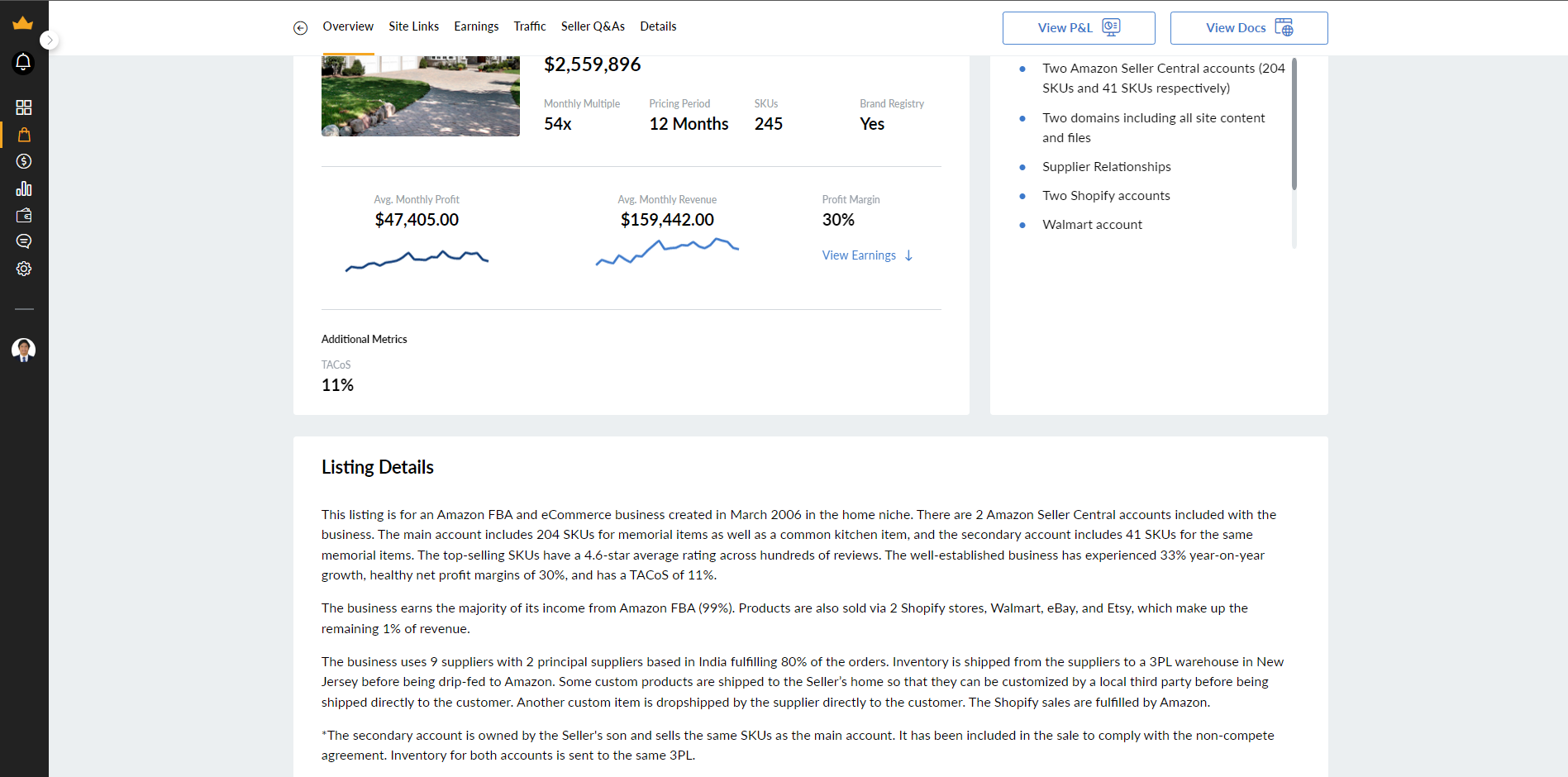Click the Avg. Monthly Profit sparkline chart

pos(417,260)
